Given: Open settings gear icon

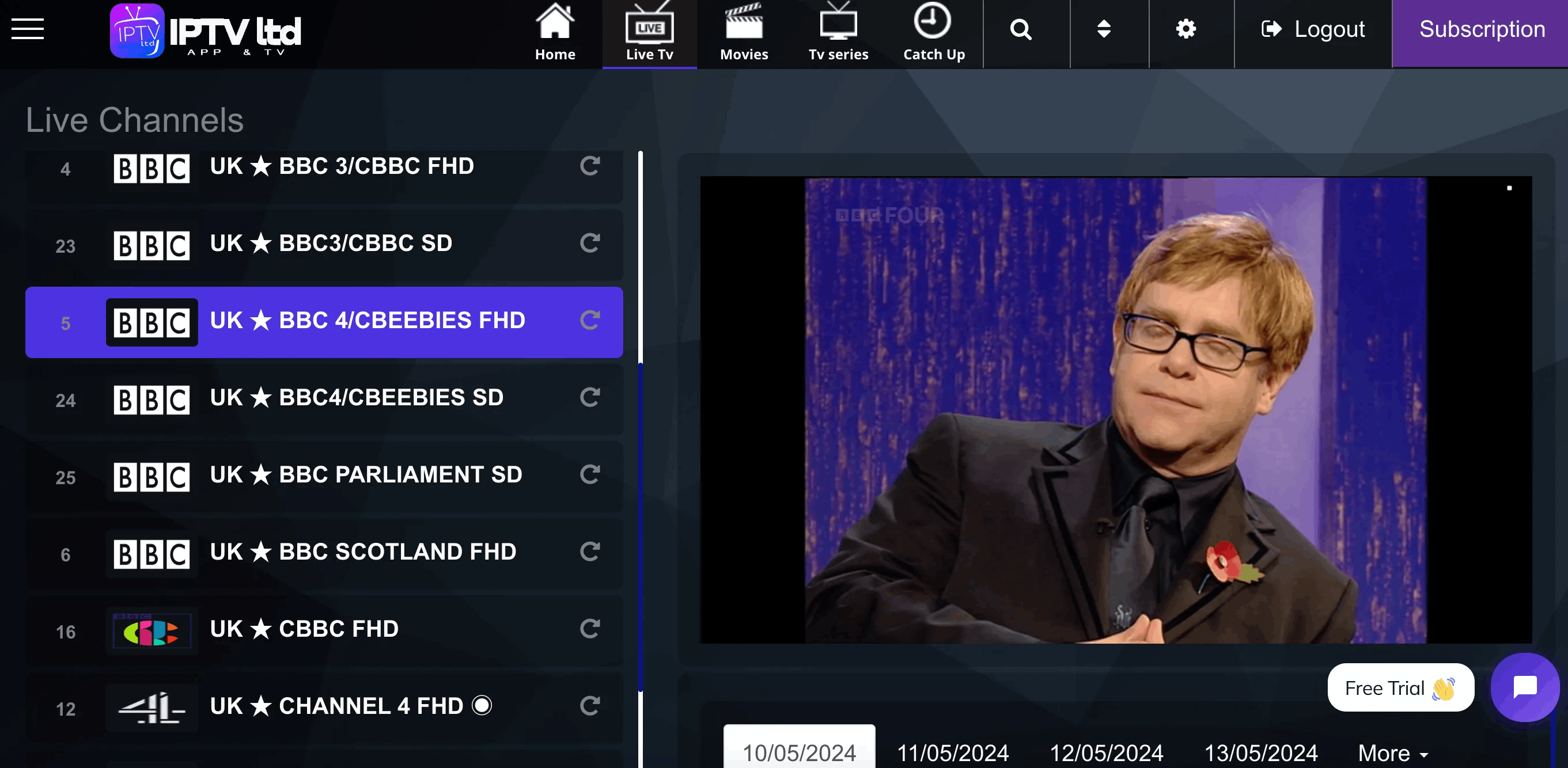Looking at the screenshot, I should (1186, 29).
